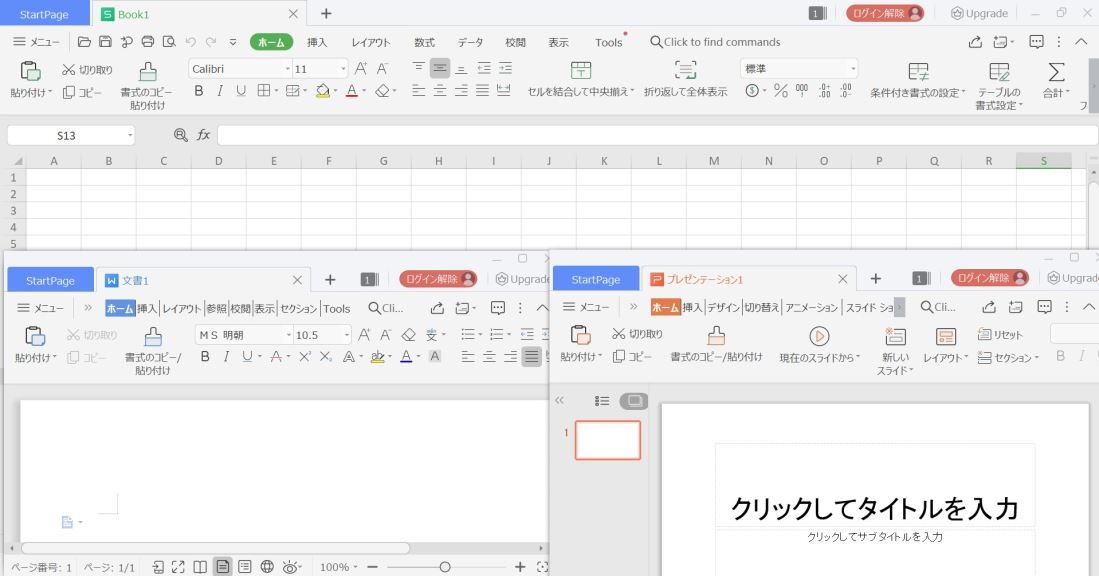Viewport: 1099px width, 576px height.
Task: Open the Calibri font dropdown
Action: point(287,68)
